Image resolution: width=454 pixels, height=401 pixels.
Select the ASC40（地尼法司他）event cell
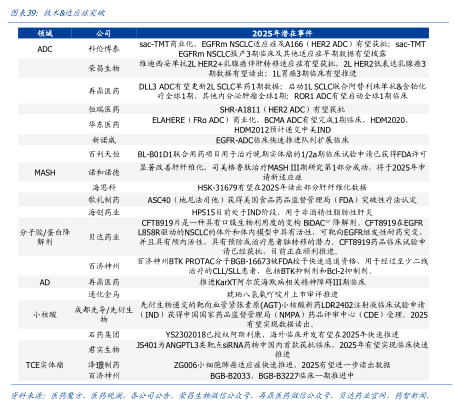coord(282,200)
